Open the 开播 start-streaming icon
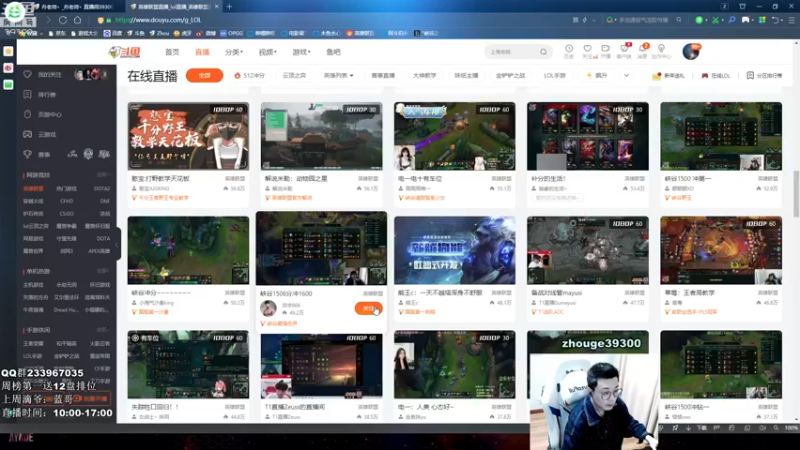This screenshot has width=800, height=450. point(606,51)
